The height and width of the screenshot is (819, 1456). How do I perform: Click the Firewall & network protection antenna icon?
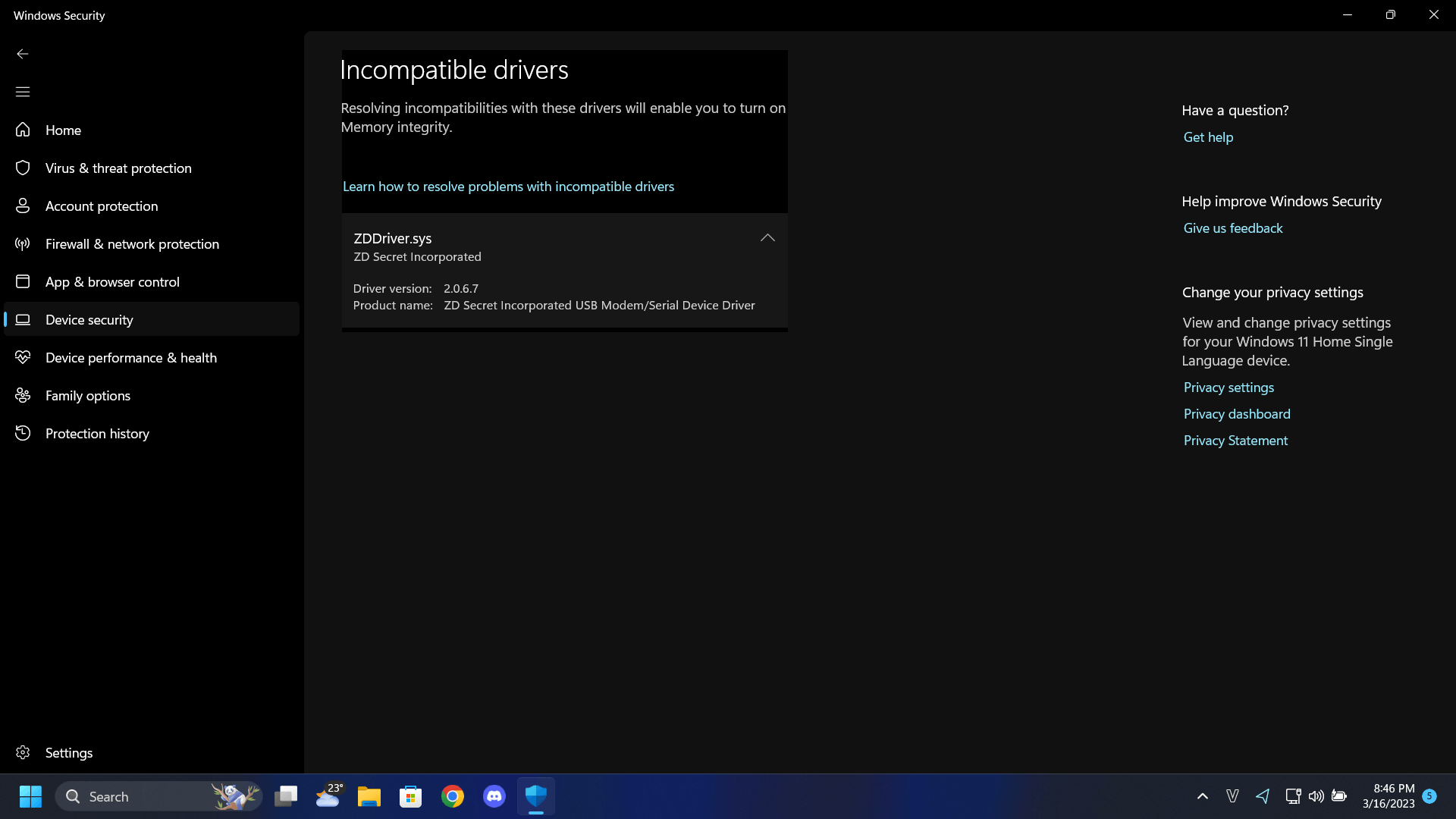click(23, 243)
